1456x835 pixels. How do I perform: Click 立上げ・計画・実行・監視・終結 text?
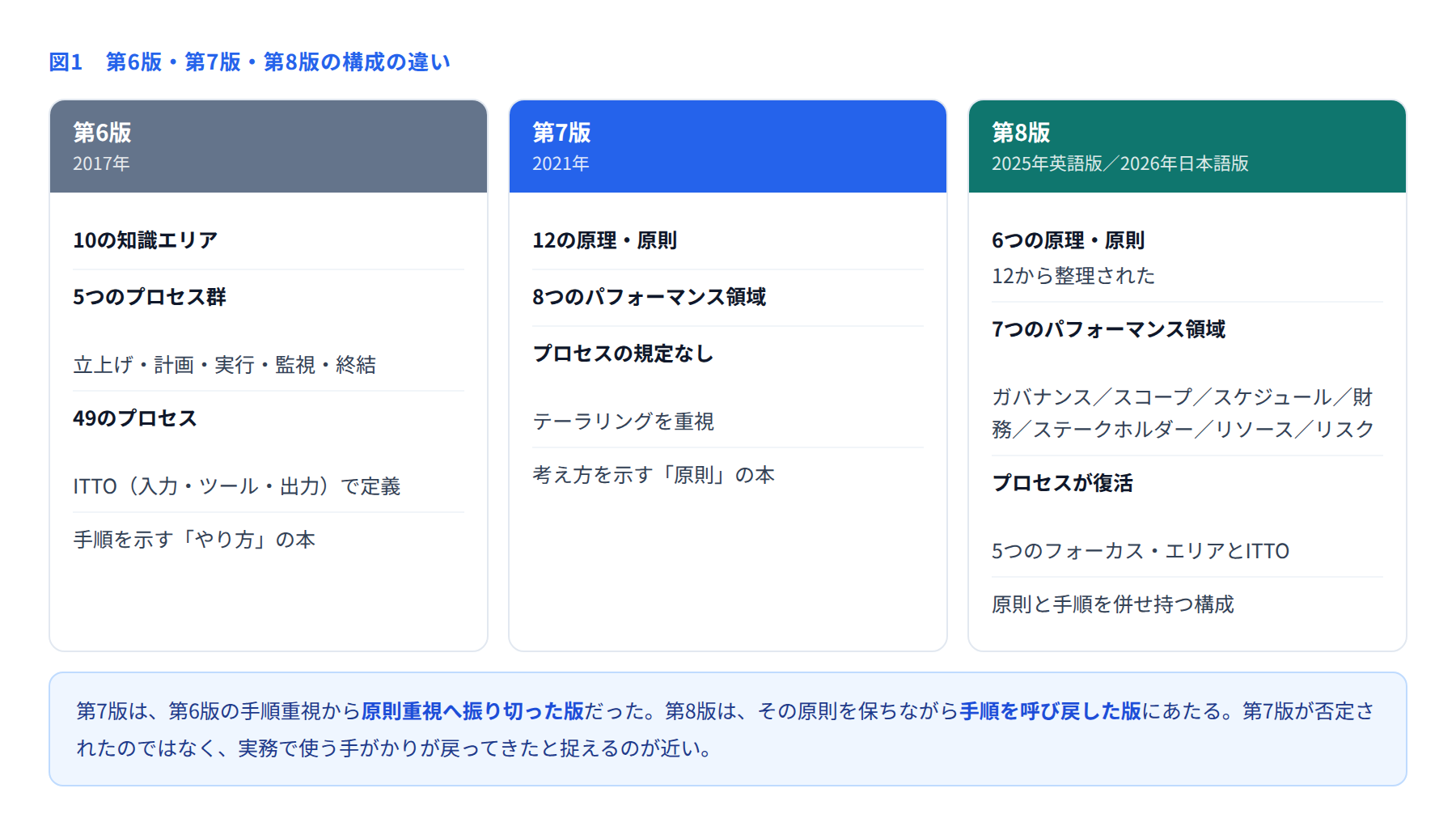[225, 365]
